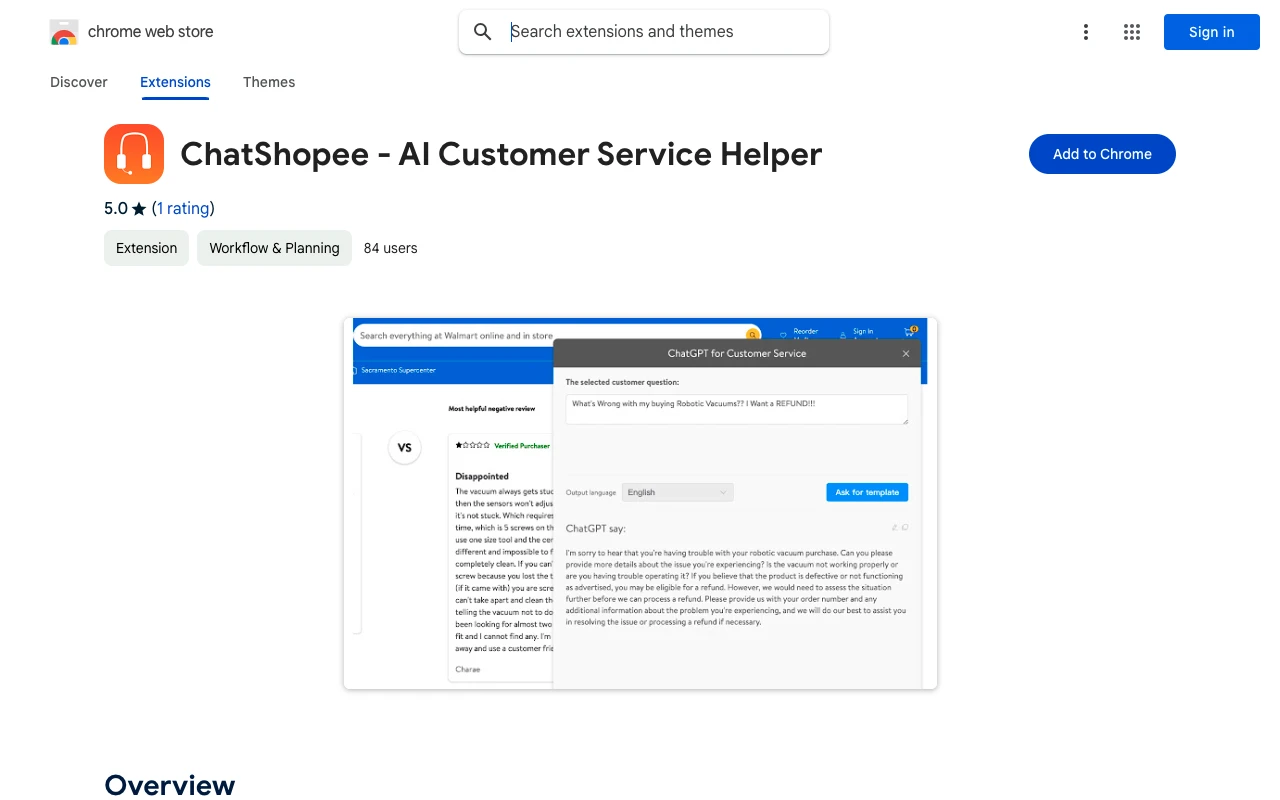Select the Extensions tab
This screenshot has width=1280, height=800.
tap(175, 82)
